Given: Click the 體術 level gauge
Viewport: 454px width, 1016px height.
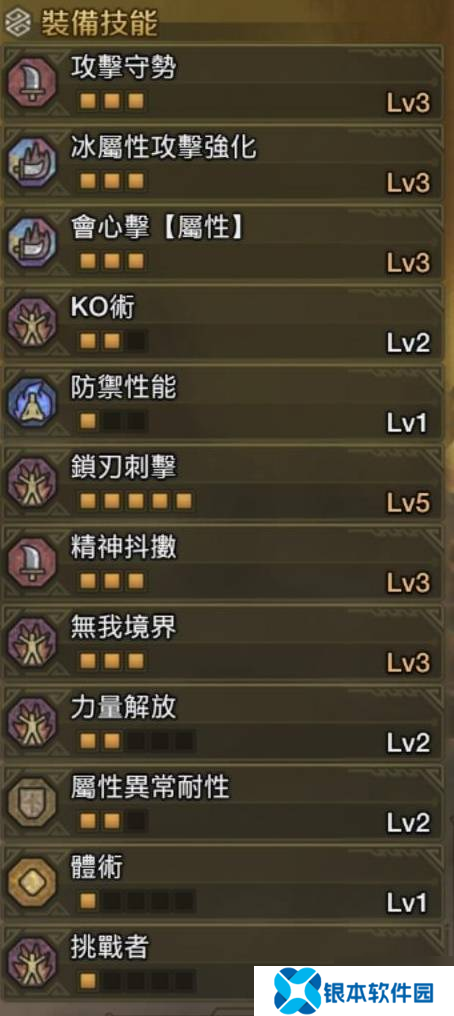Looking at the screenshot, I should 135,901.
